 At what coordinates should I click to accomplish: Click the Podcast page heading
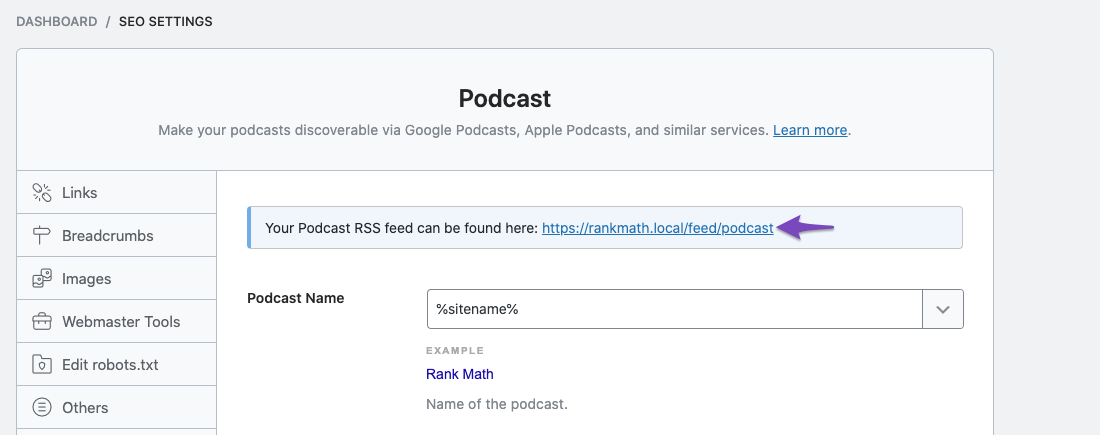pos(505,98)
